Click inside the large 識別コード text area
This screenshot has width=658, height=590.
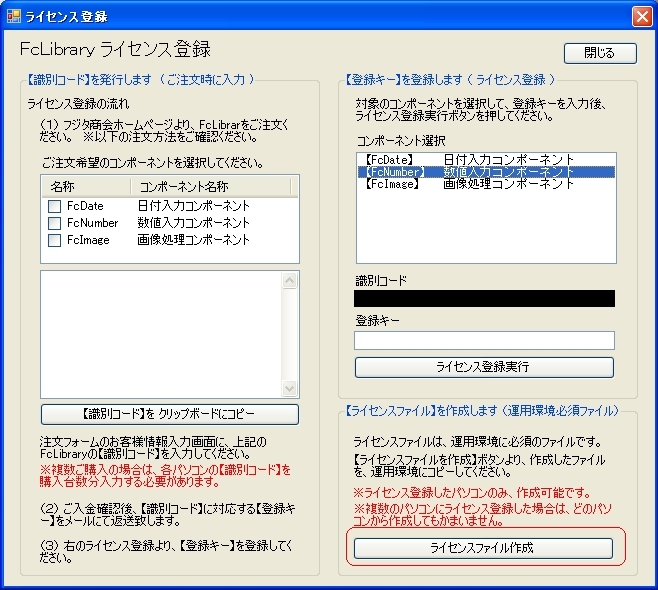162,334
